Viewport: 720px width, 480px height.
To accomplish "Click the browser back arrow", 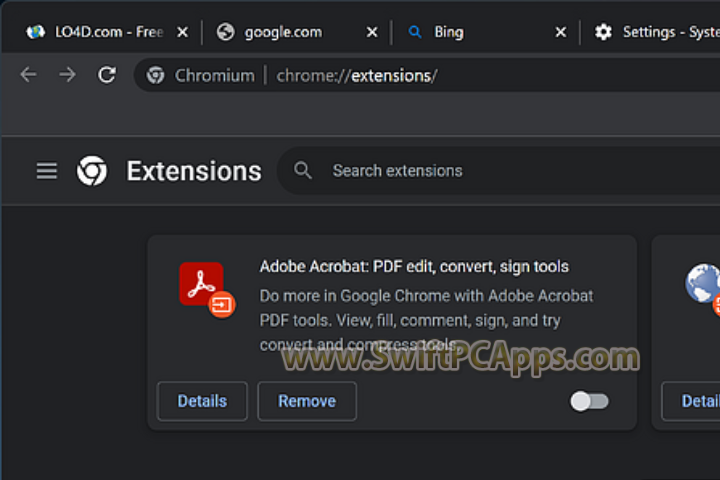I will [x=28, y=74].
